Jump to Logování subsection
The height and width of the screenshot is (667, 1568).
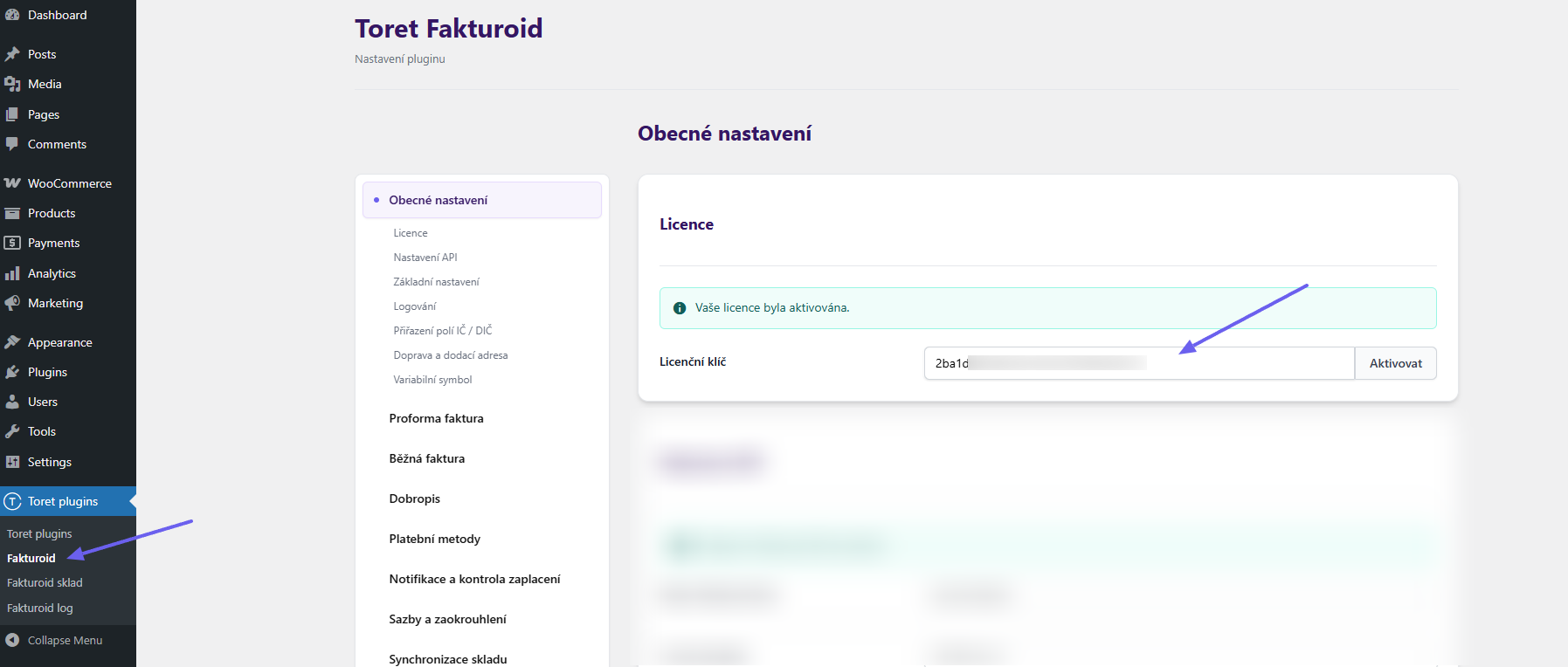click(415, 306)
